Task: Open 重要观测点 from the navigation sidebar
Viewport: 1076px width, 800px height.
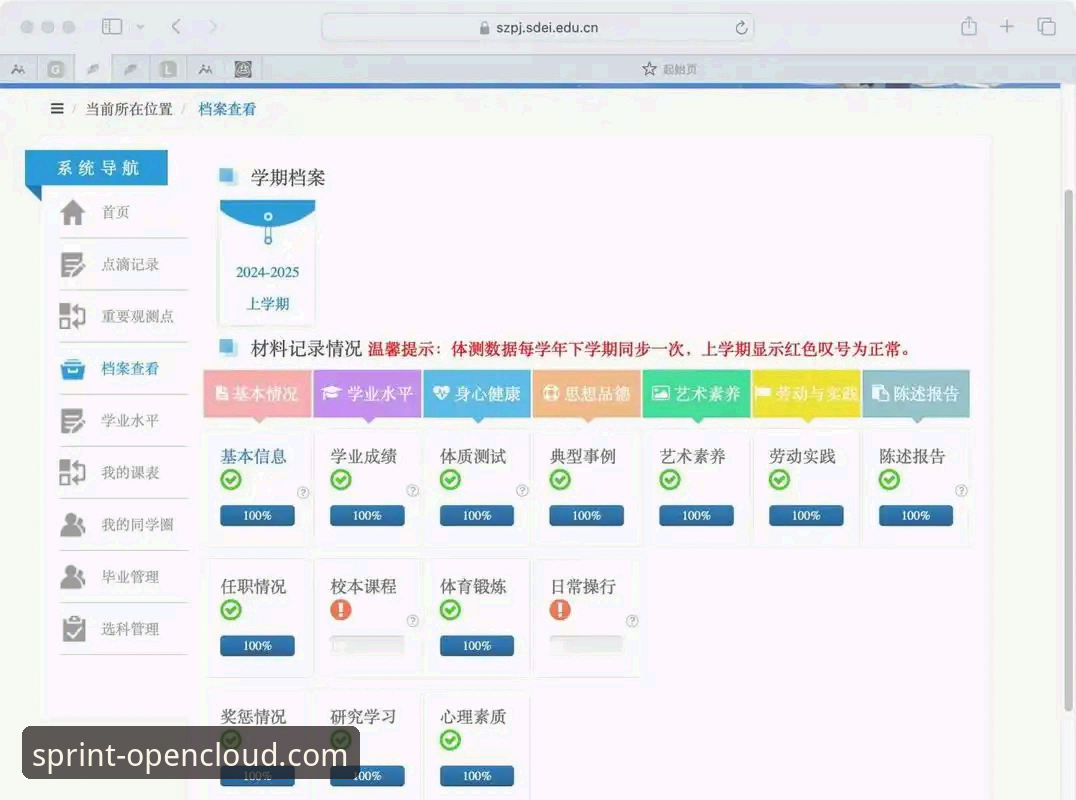Action: click(x=72, y=316)
